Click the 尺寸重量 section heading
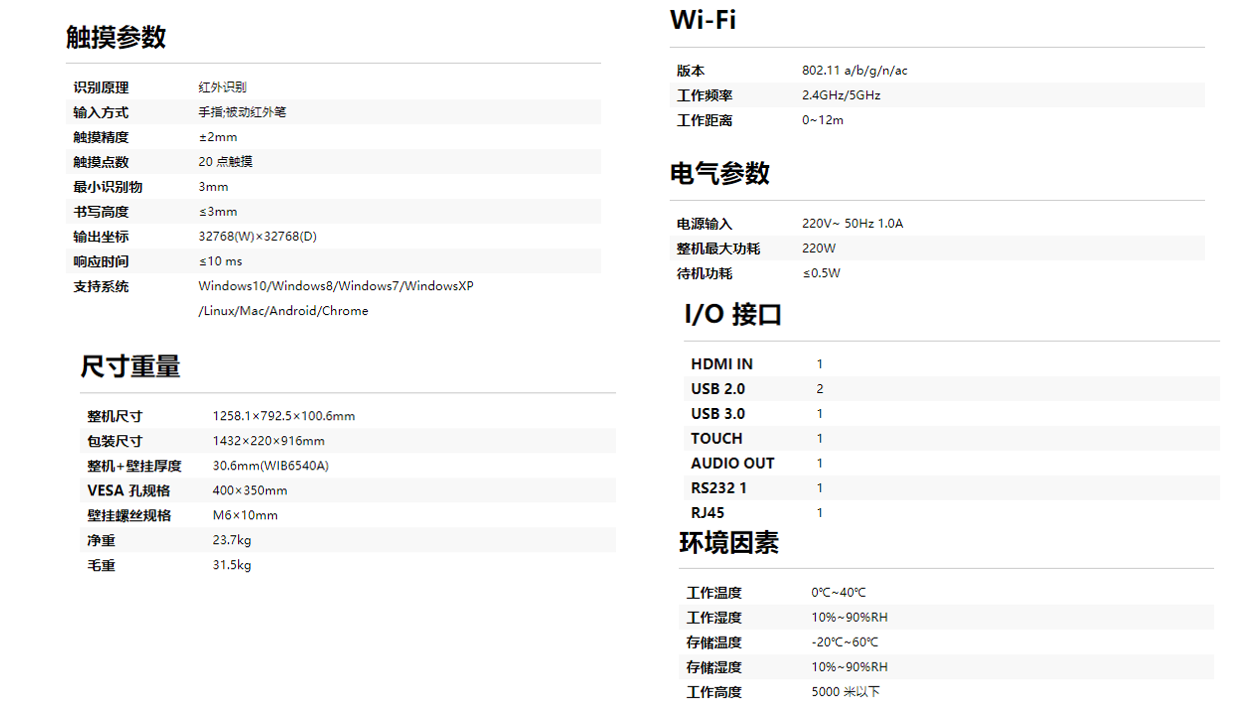Viewport: 1253px width, 706px height. click(x=130, y=366)
